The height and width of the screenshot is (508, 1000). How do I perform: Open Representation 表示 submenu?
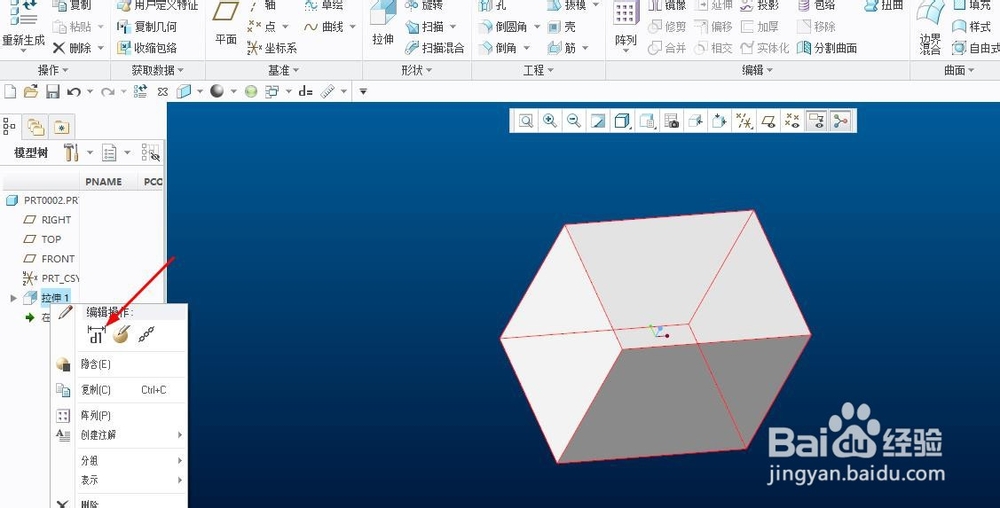tap(120, 480)
